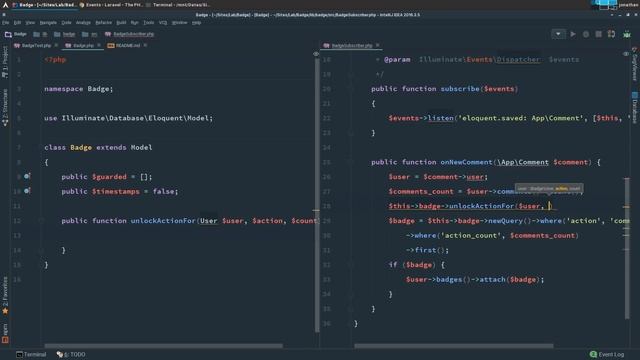Click the workspace pager in top panel
This screenshot has height=360, width=640.
tap(604, 5)
